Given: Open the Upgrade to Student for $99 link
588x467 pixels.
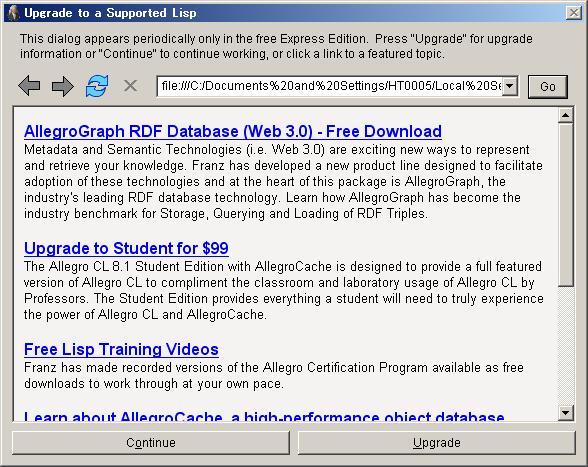Looking at the screenshot, I should [126, 248].
